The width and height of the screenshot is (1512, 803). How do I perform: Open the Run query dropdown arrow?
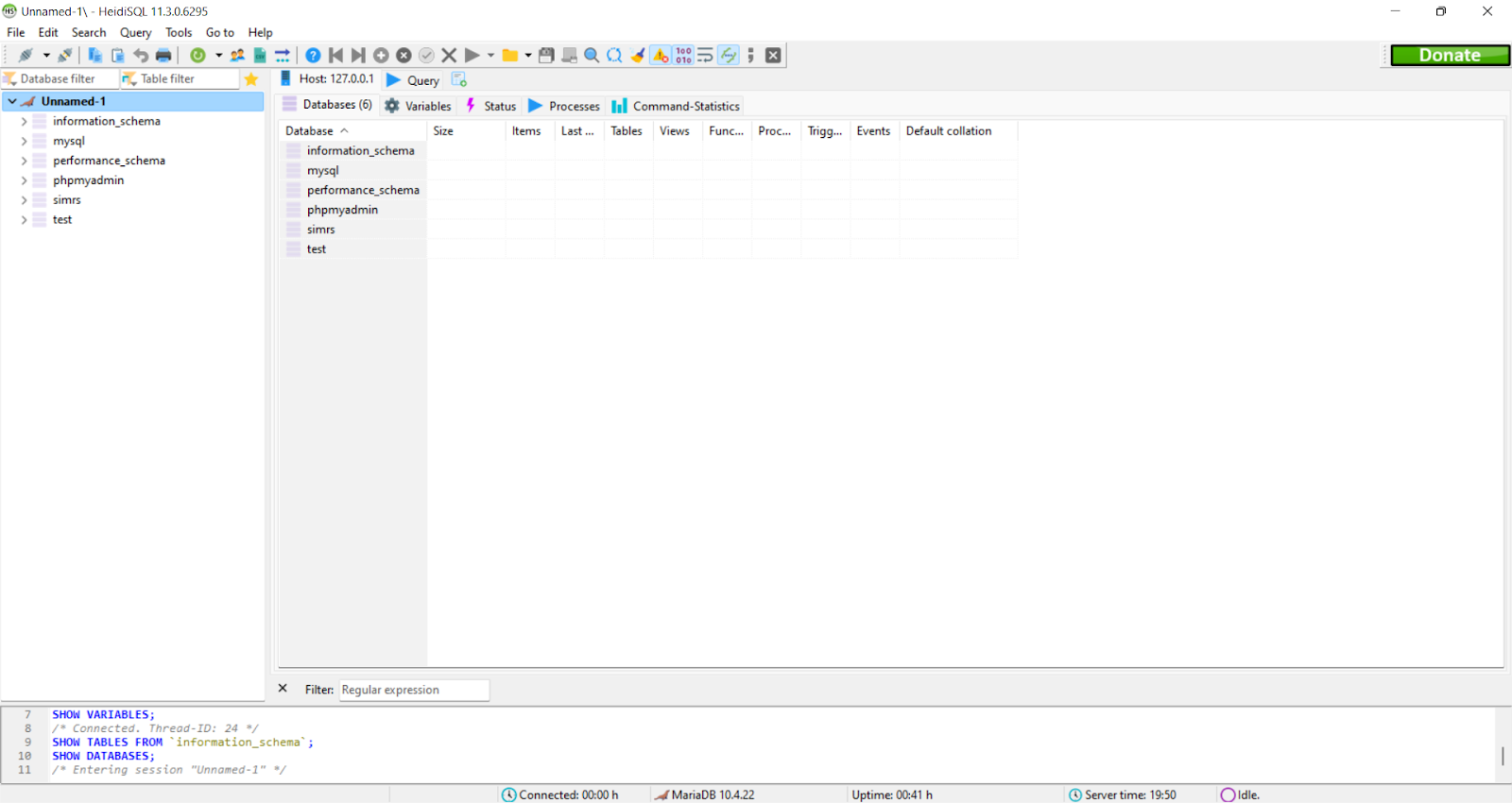click(x=490, y=56)
